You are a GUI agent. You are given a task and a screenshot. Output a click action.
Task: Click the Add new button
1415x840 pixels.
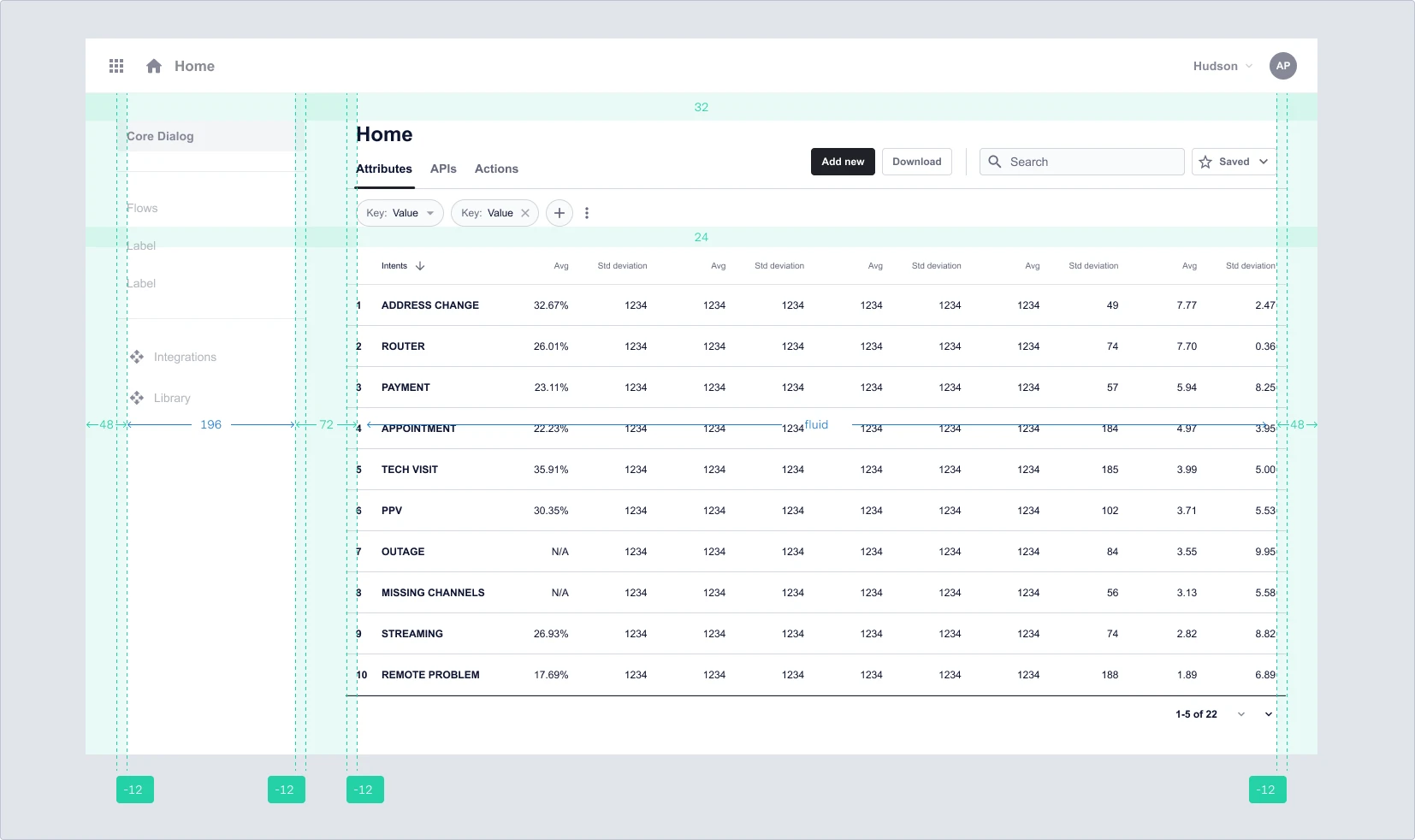coord(843,162)
